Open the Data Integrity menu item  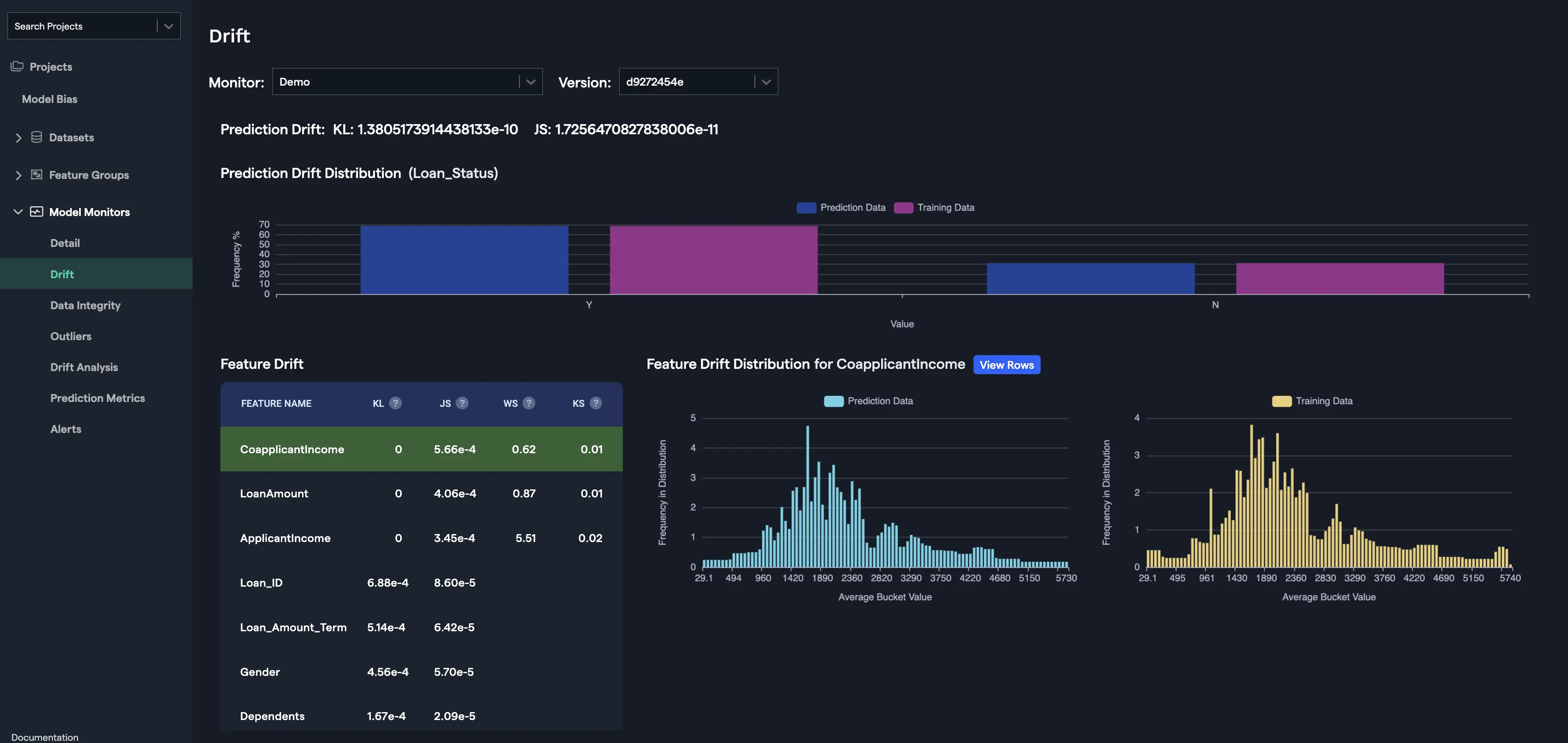click(x=85, y=305)
